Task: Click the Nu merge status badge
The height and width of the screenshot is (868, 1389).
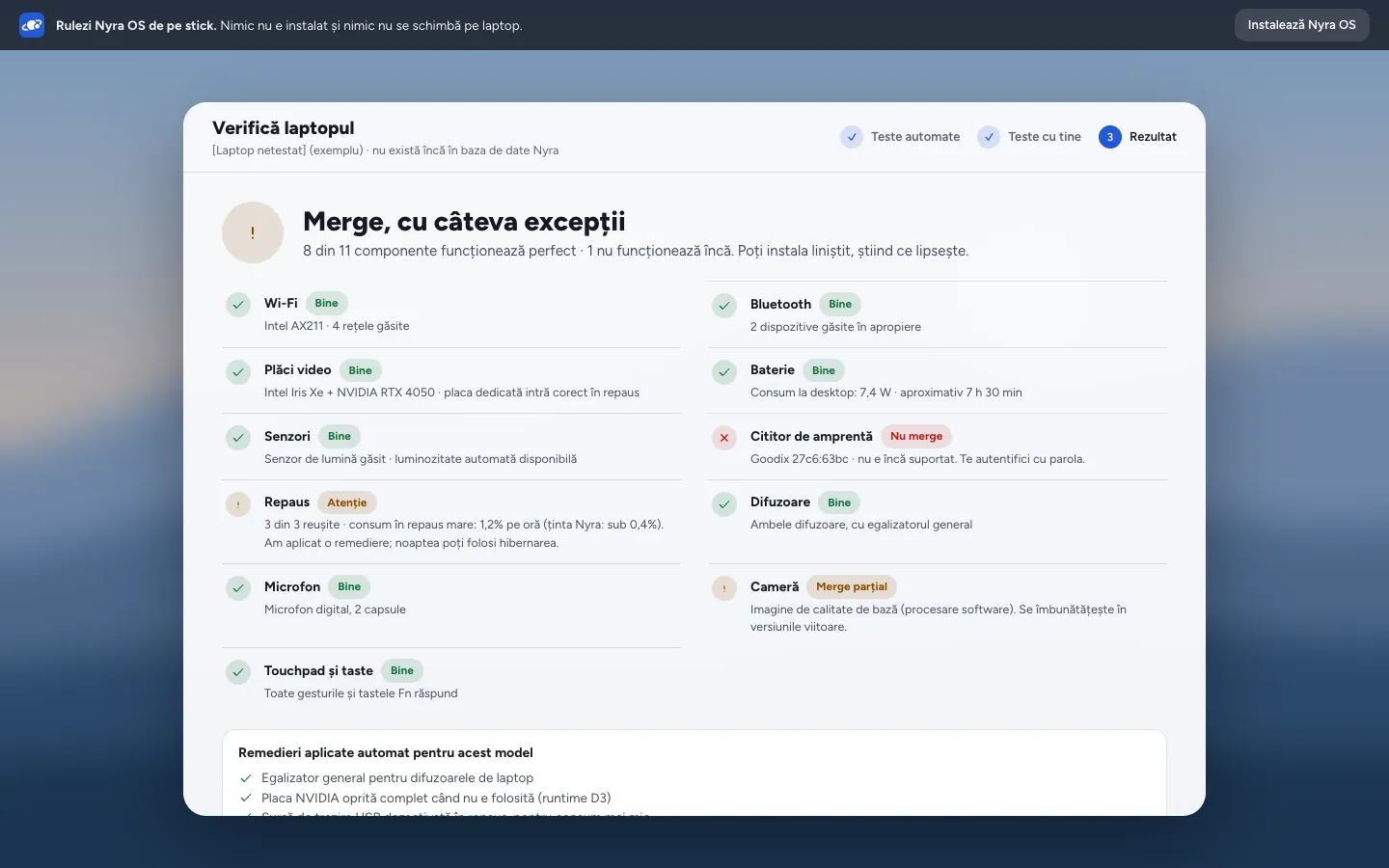Action: pyautogui.click(x=916, y=436)
